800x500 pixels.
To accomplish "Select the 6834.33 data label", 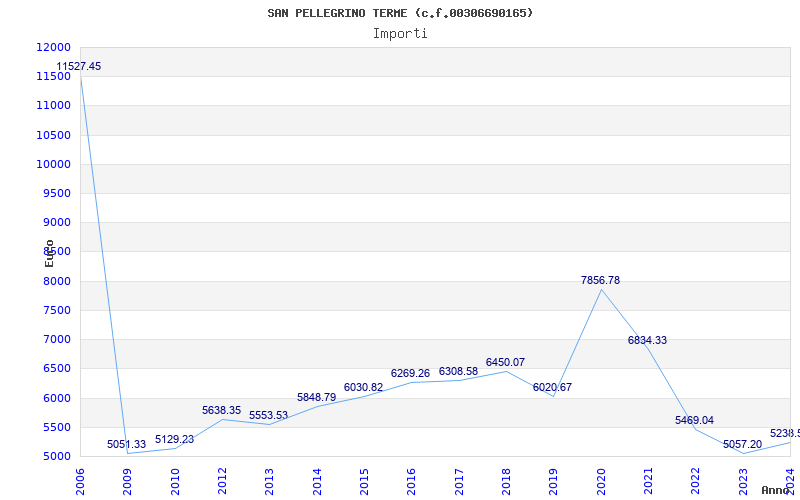I will tap(647, 340).
